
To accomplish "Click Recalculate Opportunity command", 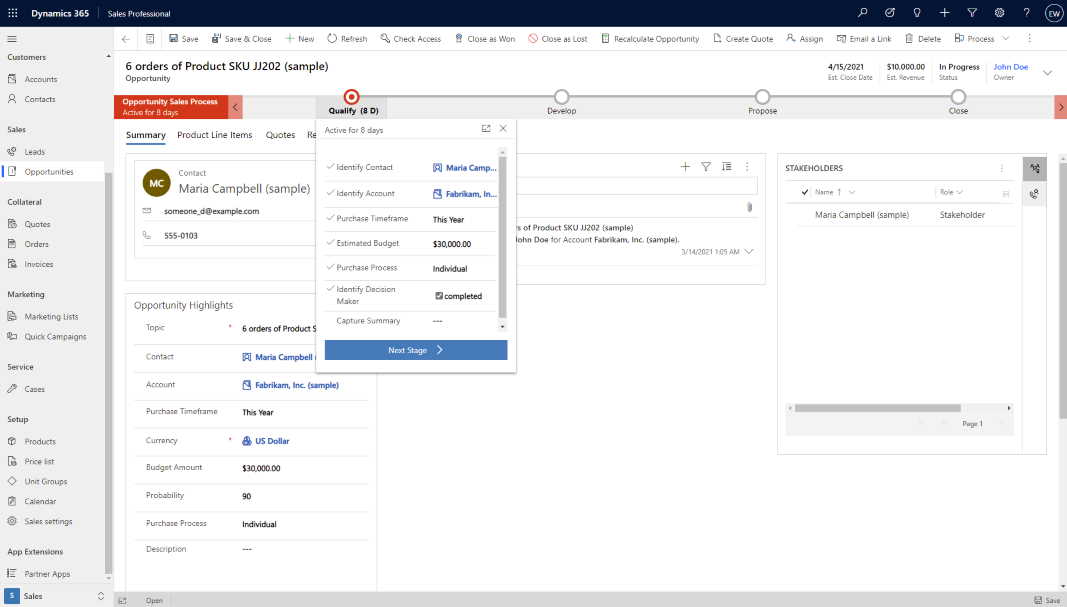I will [650, 39].
